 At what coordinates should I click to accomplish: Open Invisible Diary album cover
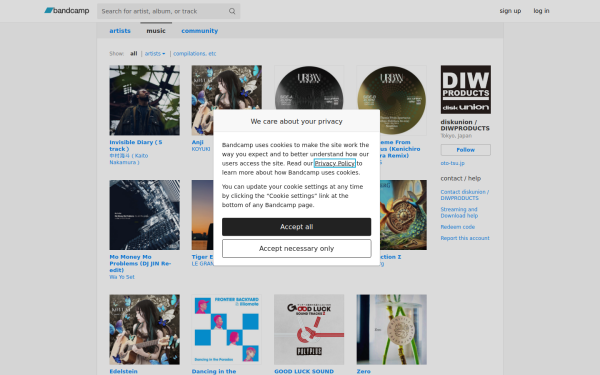pyautogui.click(x=144, y=100)
